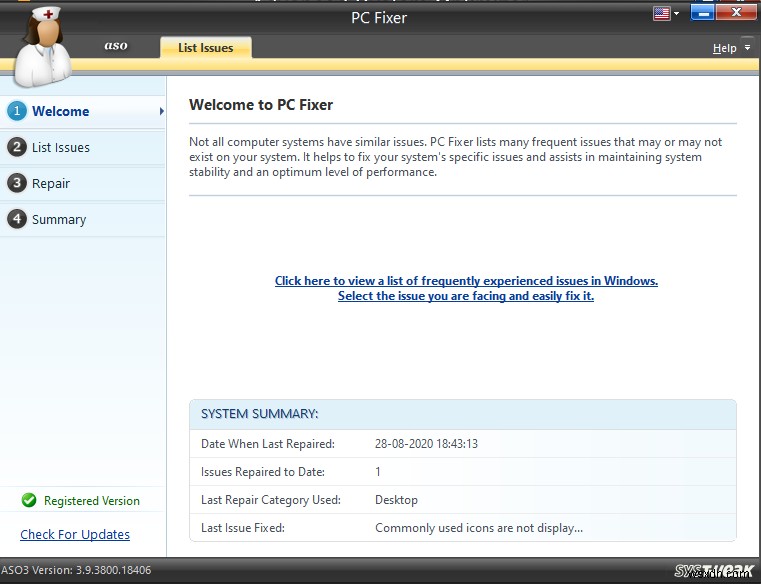This screenshot has height=584, width=761.
Task: Select the Welcome step in sidebar
Action: coord(83,111)
